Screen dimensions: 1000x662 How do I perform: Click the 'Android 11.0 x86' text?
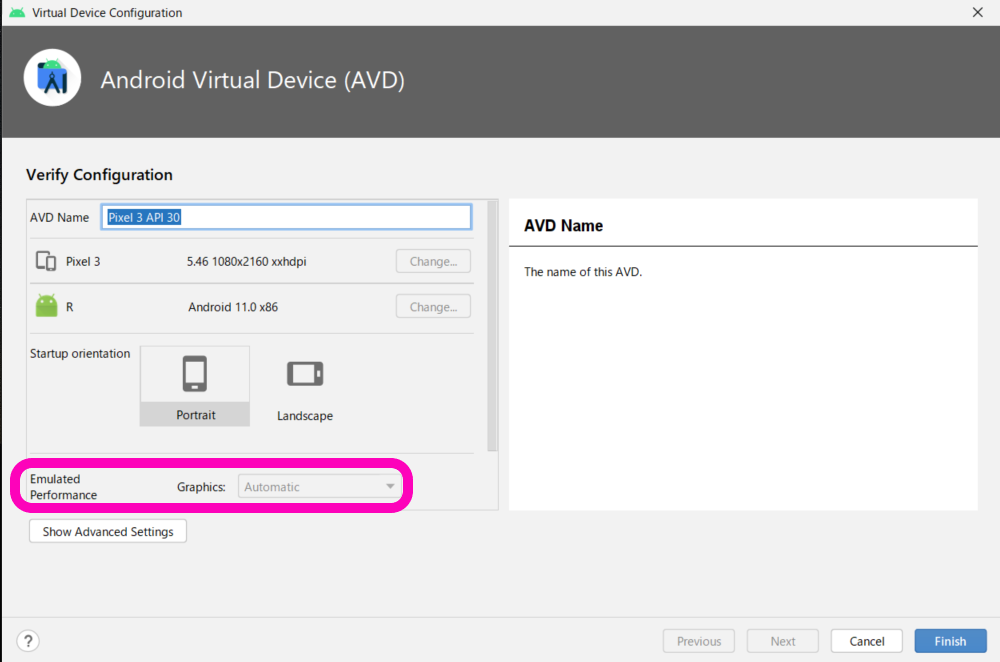pos(233,307)
